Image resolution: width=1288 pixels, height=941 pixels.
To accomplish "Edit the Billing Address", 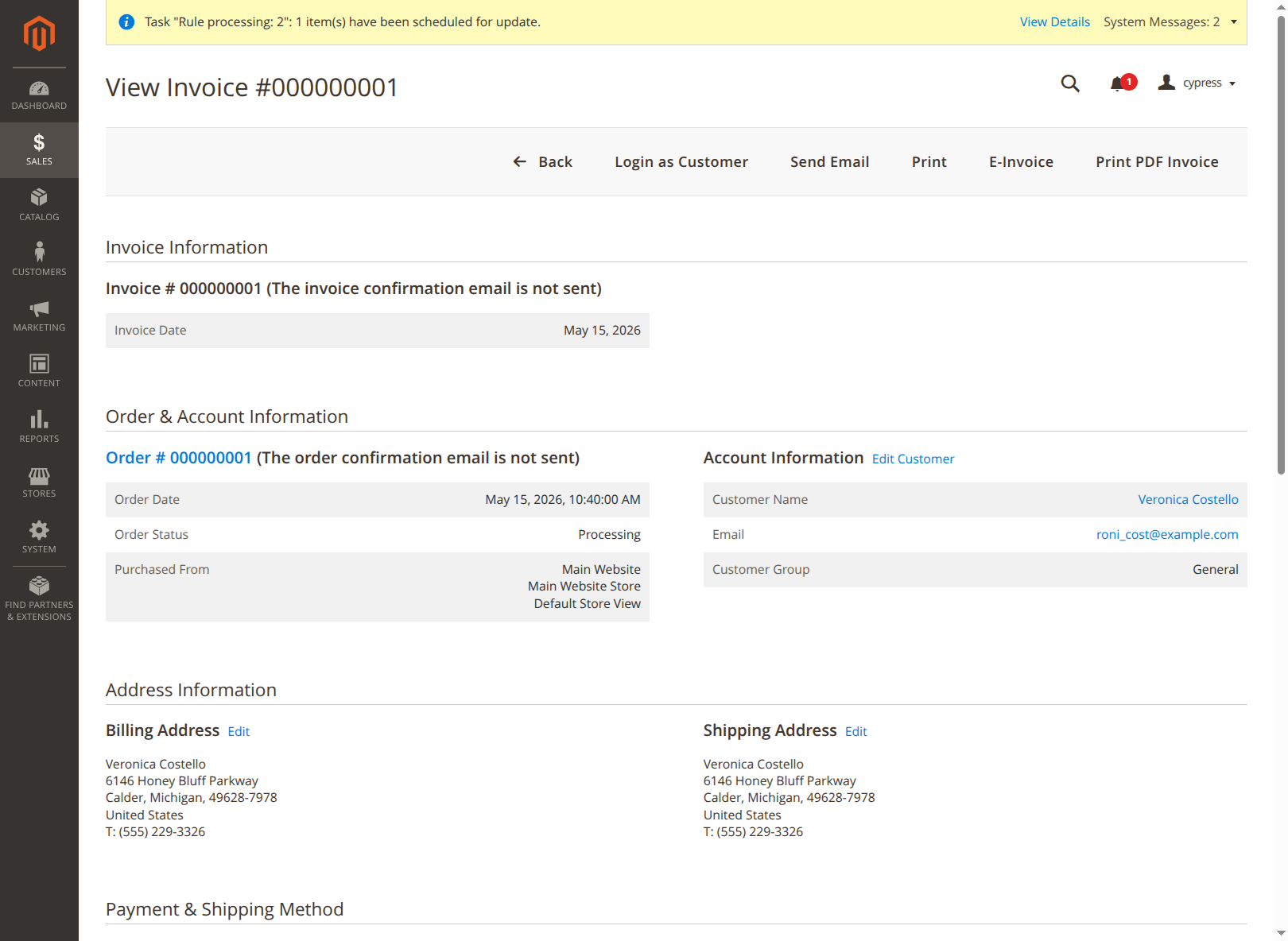I will [239, 732].
